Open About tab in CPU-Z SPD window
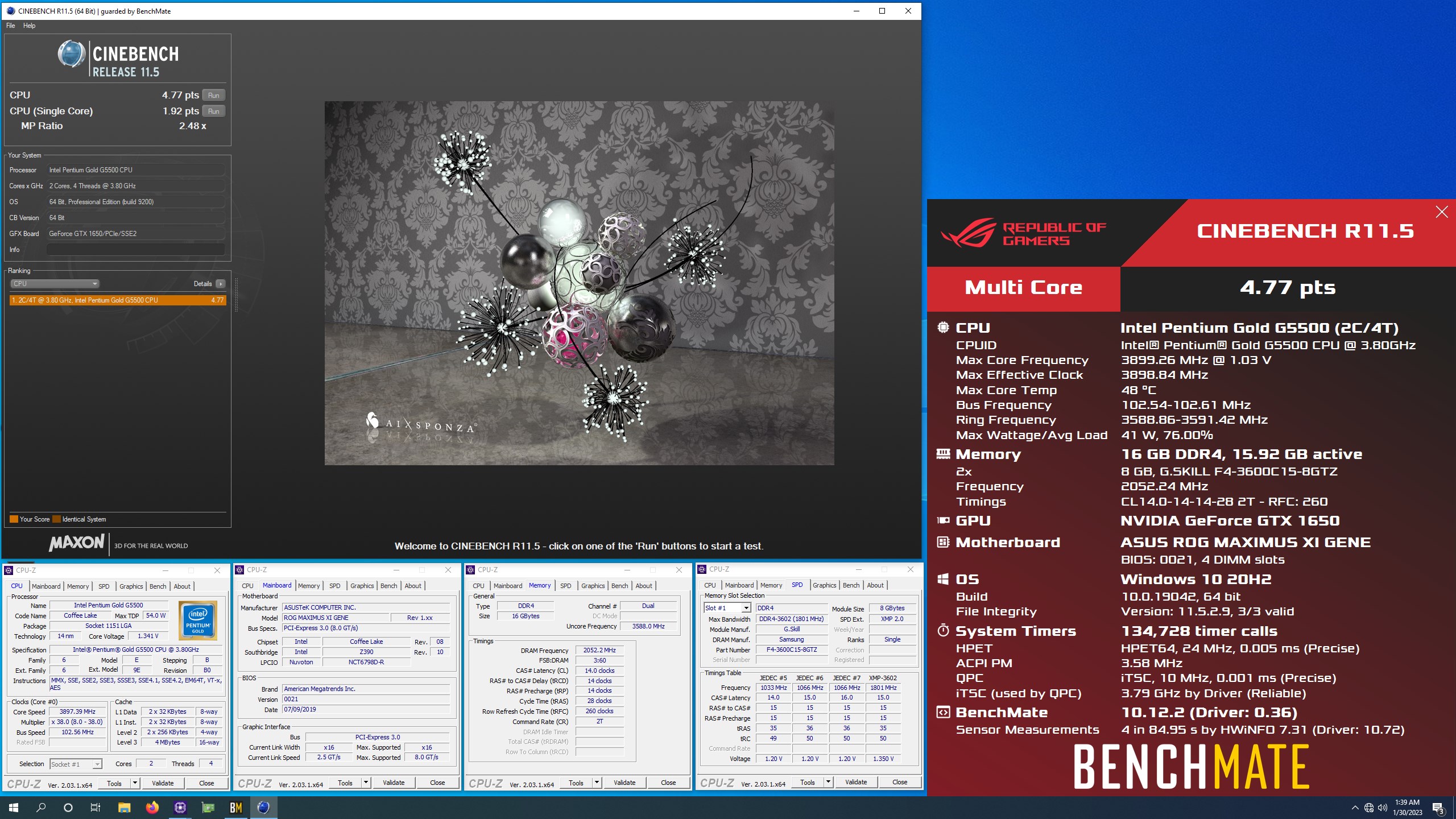The width and height of the screenshot is (1456, 819). coord(875,585)
